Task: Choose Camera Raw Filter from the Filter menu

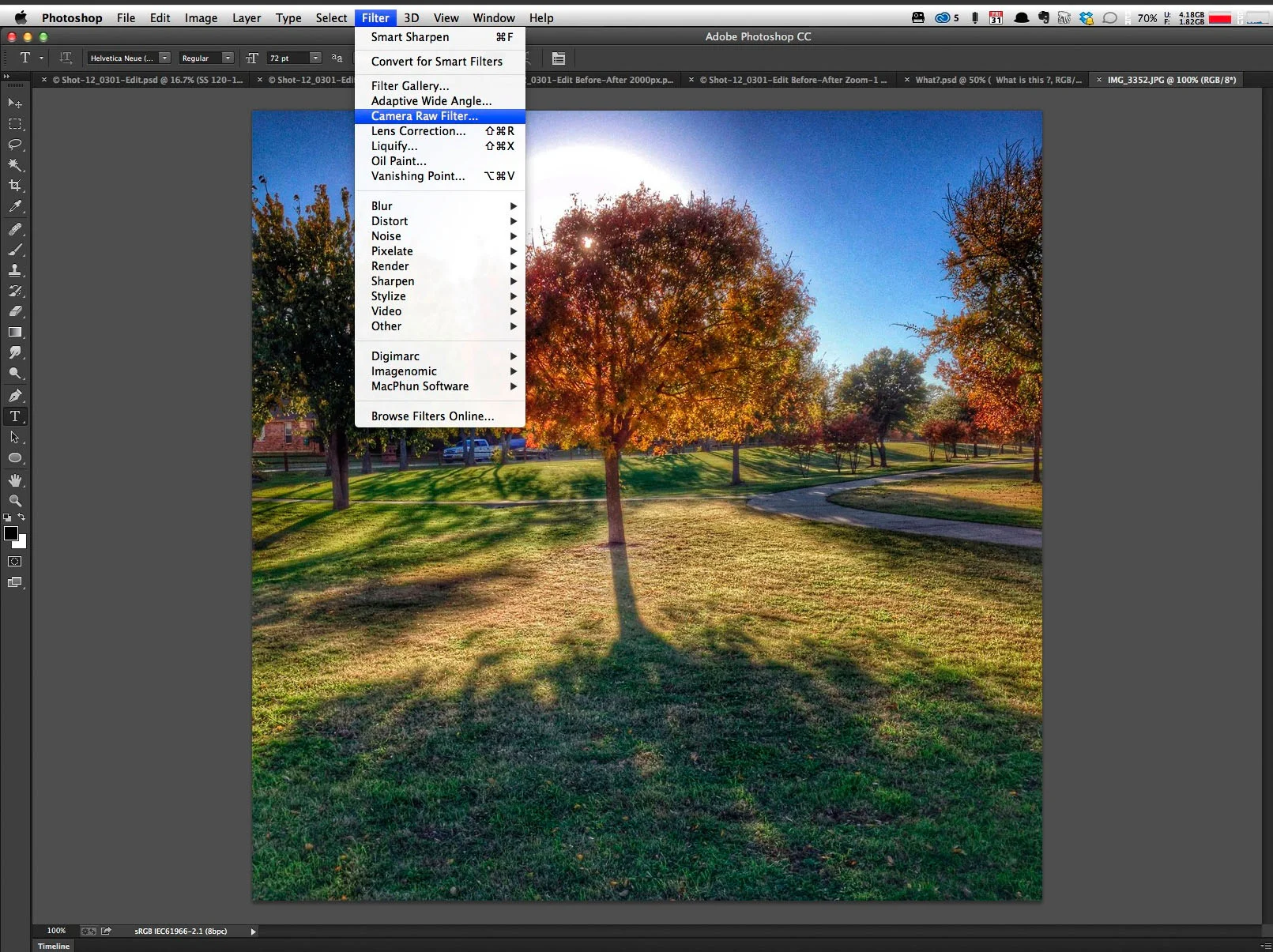Action: pos(424,116)
